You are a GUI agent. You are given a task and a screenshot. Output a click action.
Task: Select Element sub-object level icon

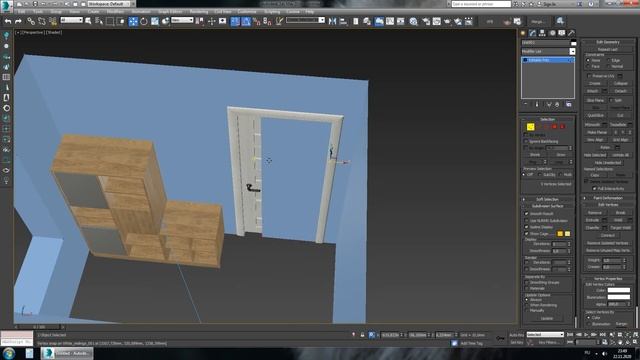[x=562, y=127]
